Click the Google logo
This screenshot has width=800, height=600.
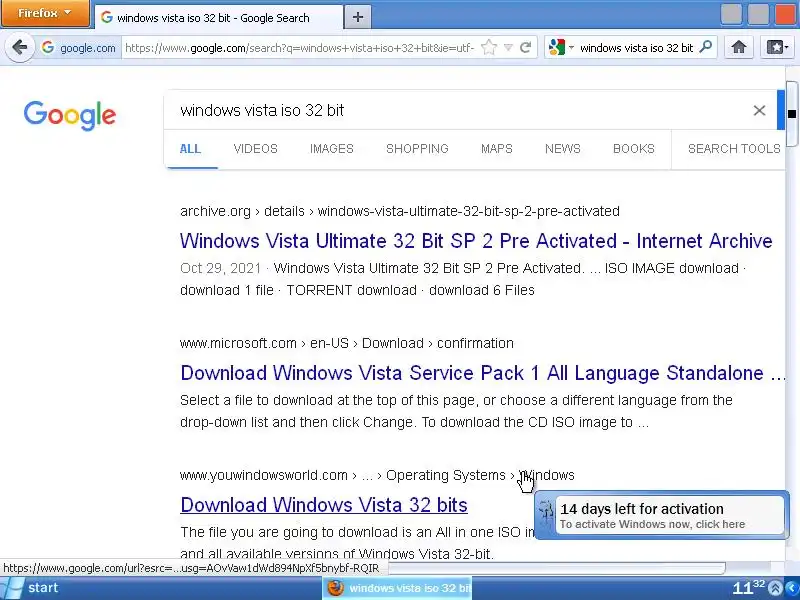click(70, 115)
